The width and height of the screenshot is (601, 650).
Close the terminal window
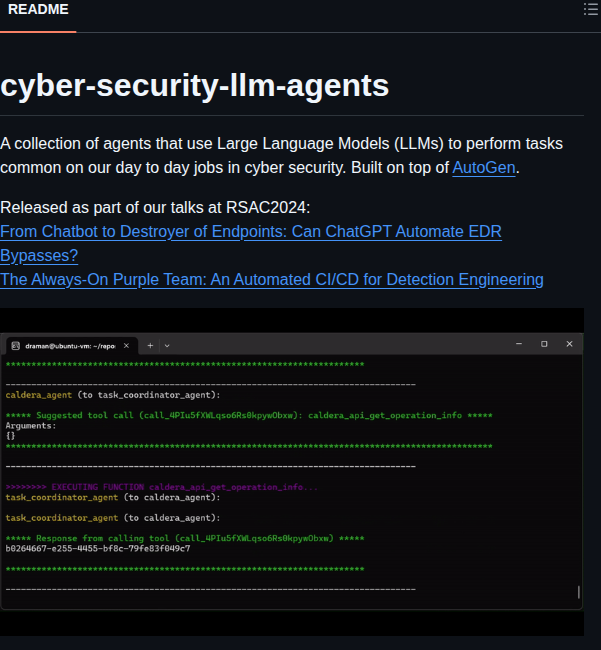[x=569, y=344]
